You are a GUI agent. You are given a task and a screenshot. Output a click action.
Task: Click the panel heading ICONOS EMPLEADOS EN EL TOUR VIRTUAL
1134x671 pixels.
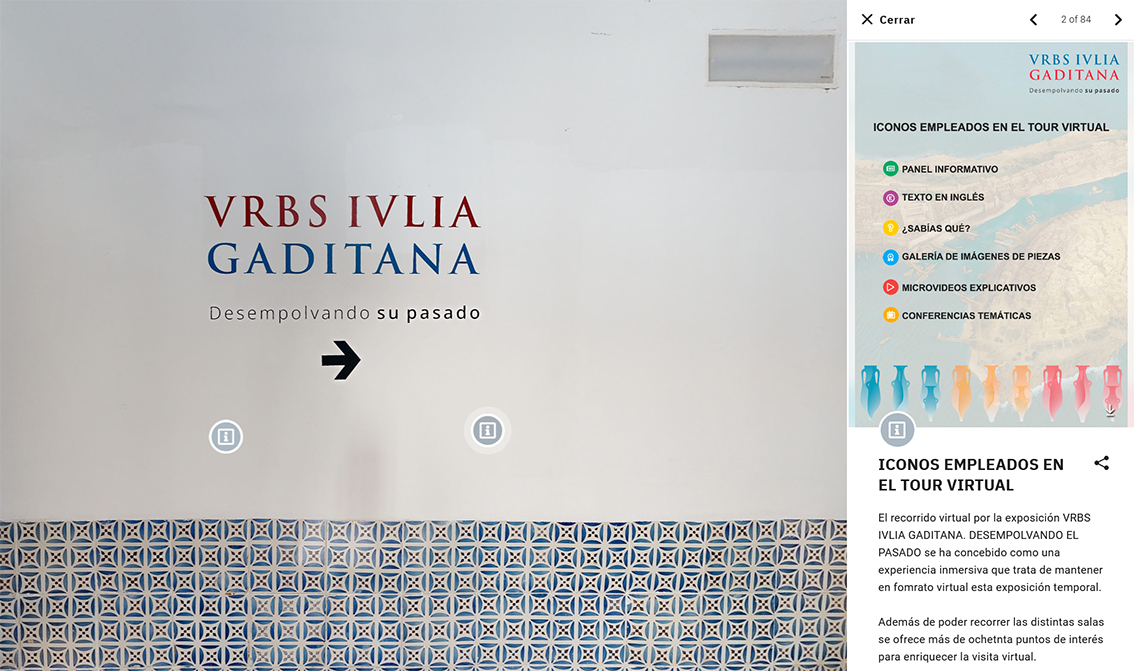tap(971, 475)
